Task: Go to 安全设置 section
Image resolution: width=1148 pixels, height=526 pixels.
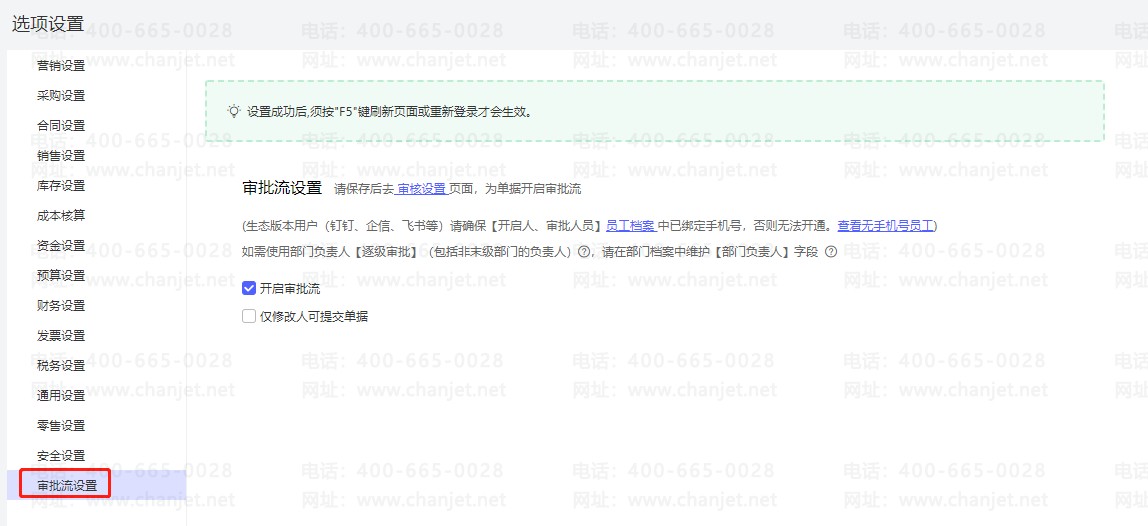Action: tap(61, 456)
